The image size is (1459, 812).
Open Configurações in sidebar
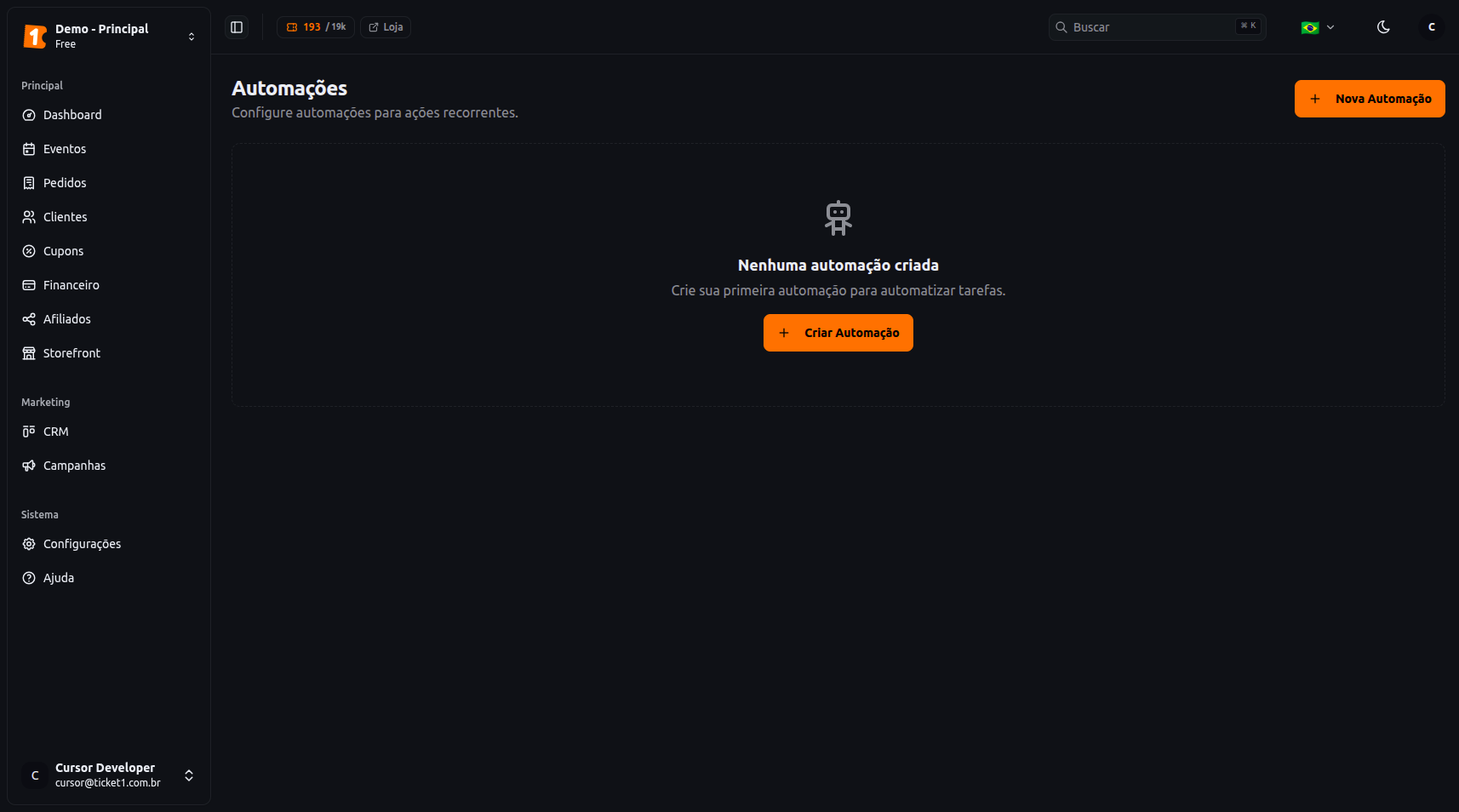click(x=109, y=544)
